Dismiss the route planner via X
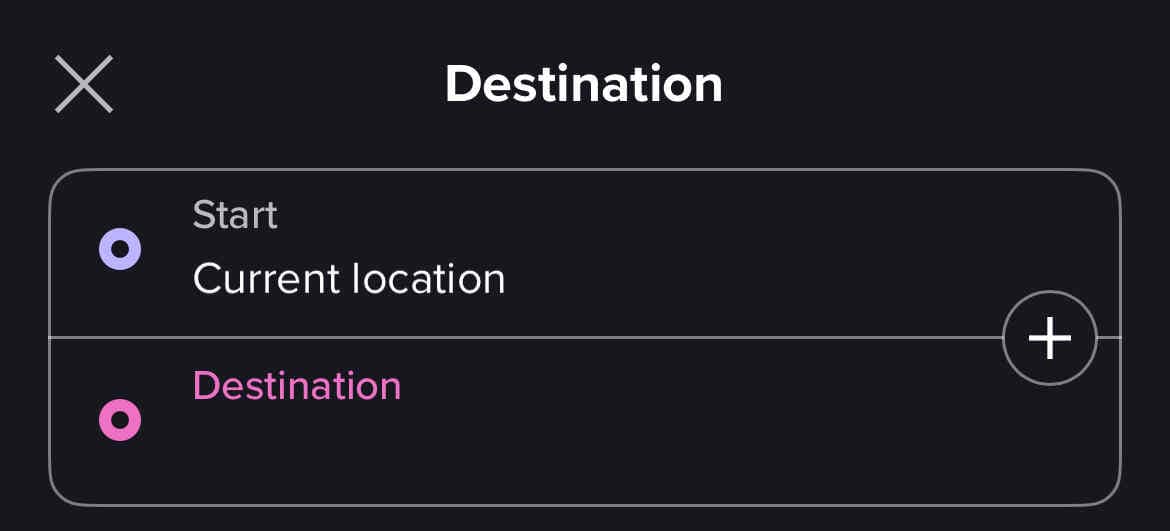Screen dimensions: 1170x531 84,84
